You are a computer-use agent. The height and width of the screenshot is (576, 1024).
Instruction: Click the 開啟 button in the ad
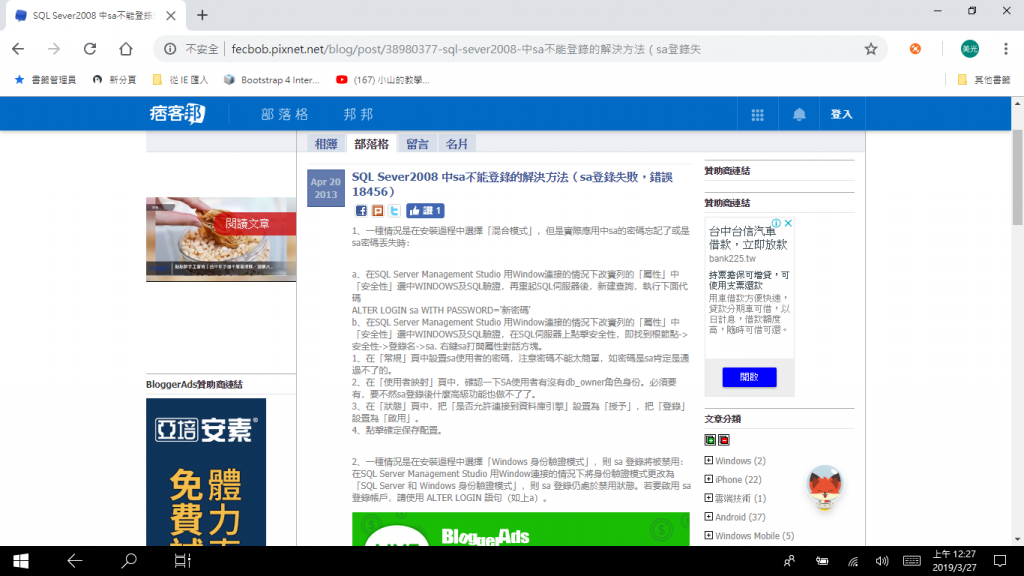pos(749,377)
